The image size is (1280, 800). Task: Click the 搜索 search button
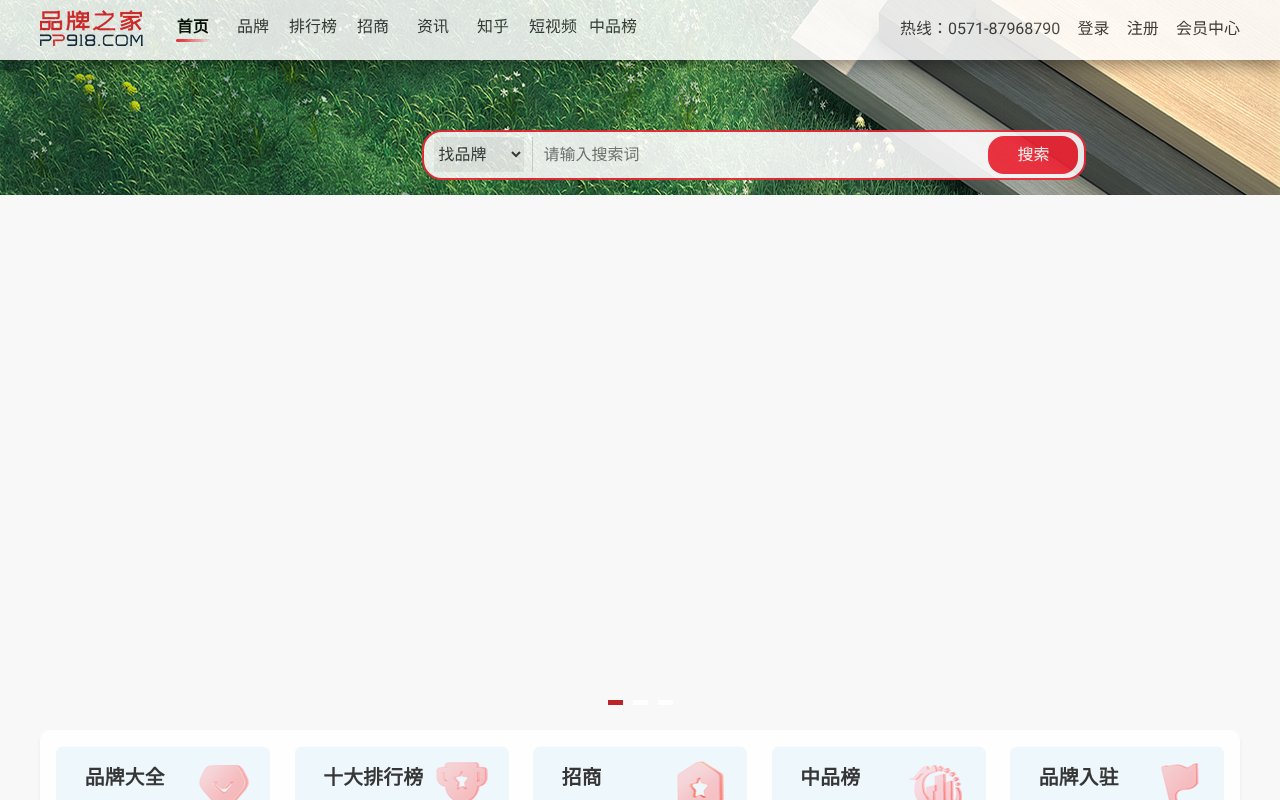click(x=1033, y=154)
